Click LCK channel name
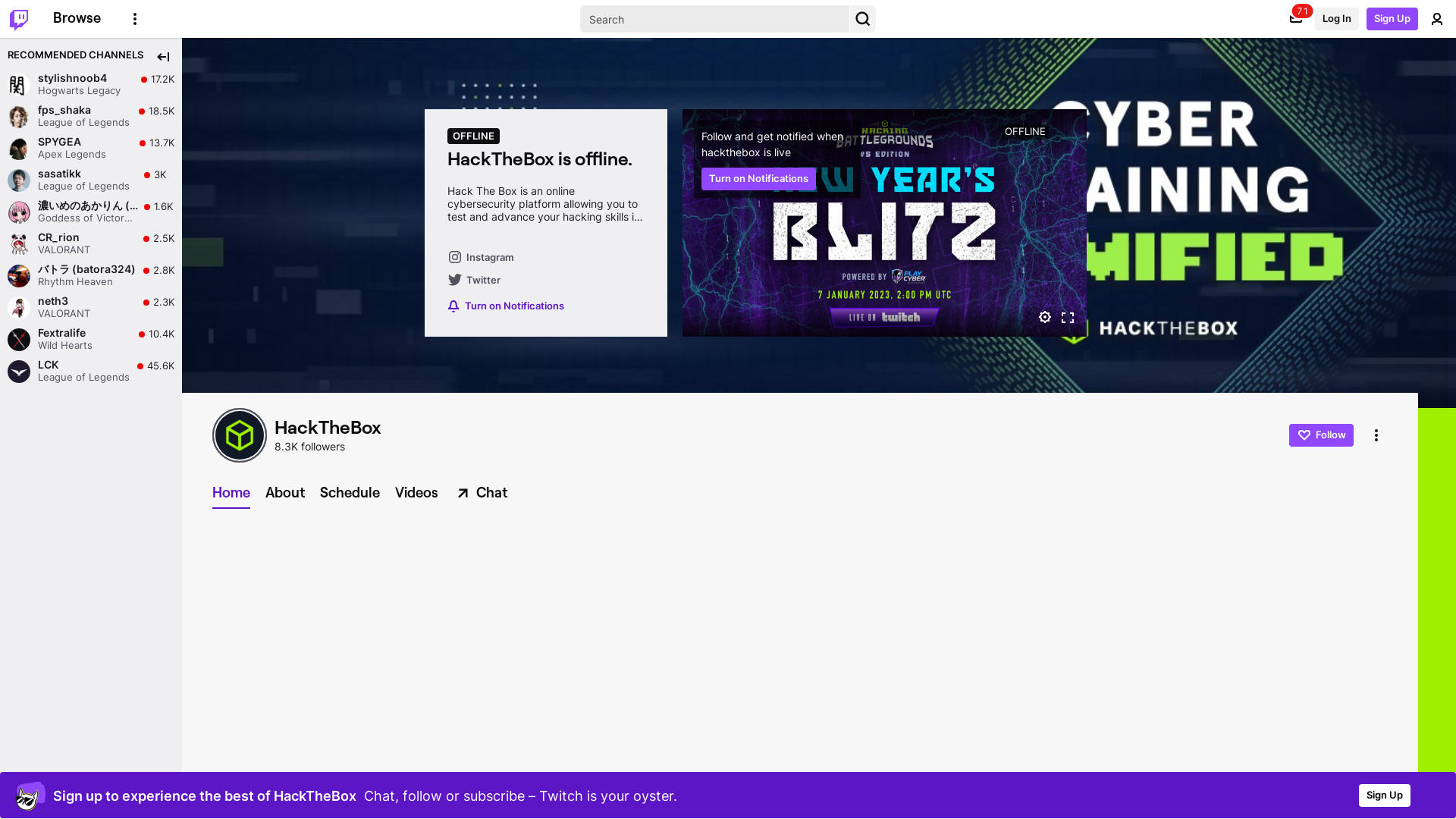 click(x=48, y=365)
